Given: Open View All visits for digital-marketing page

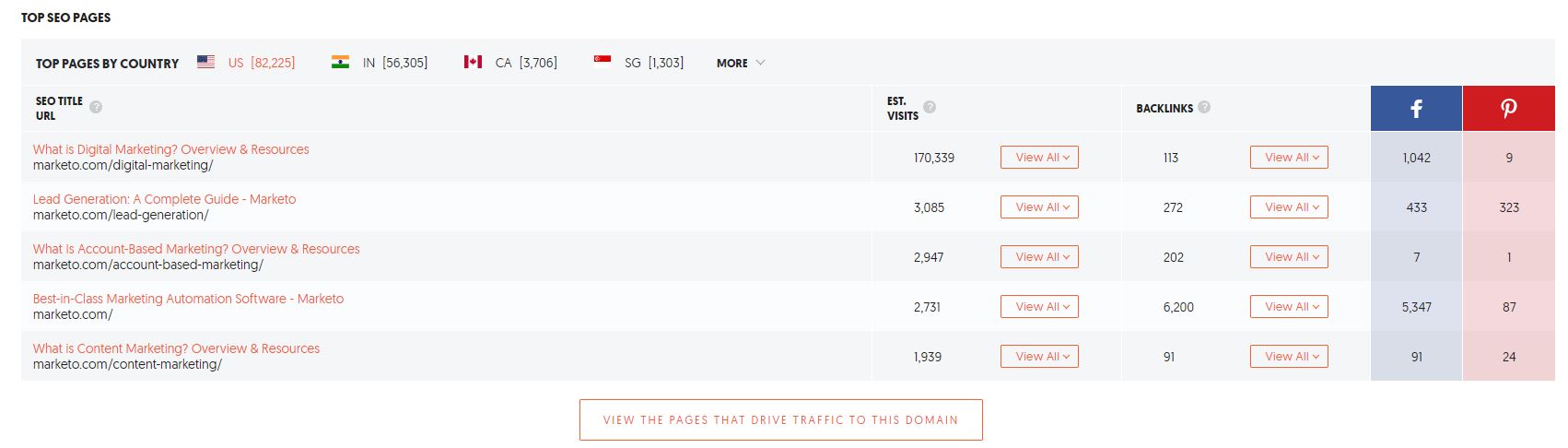Looking at the screenshot, I should click(x=1039, y=158).
